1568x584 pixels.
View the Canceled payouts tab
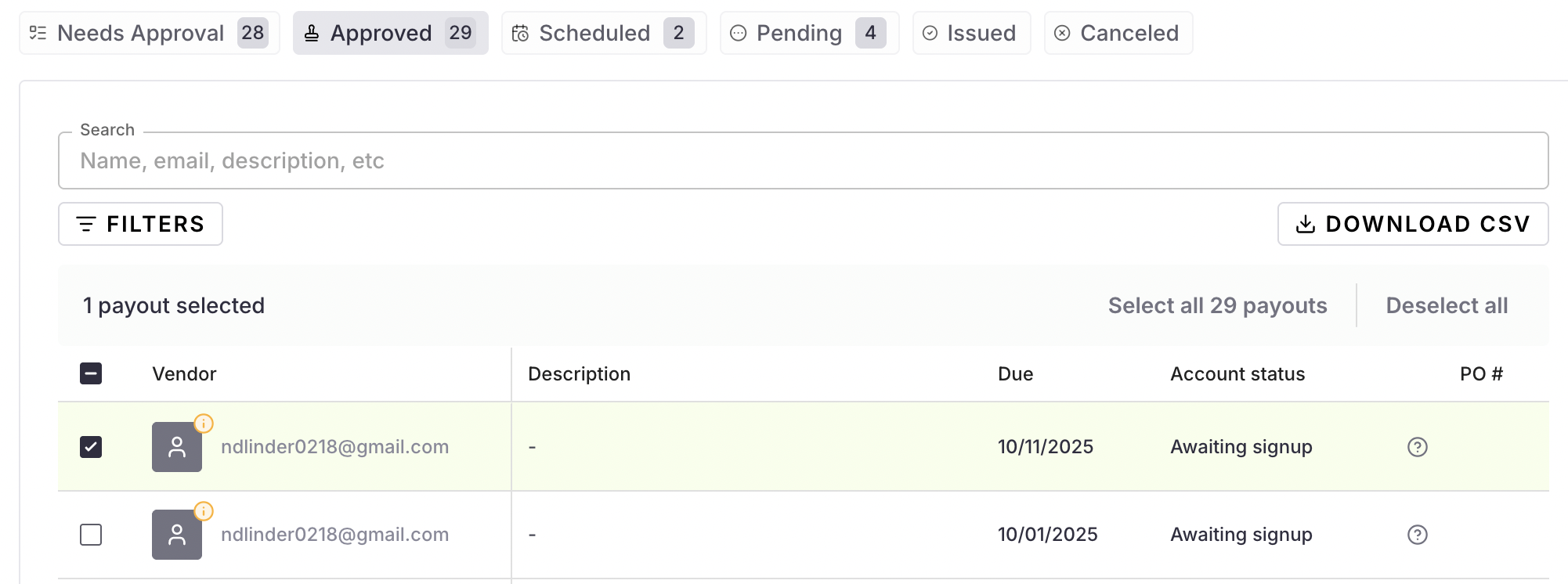pos(1118,33)
